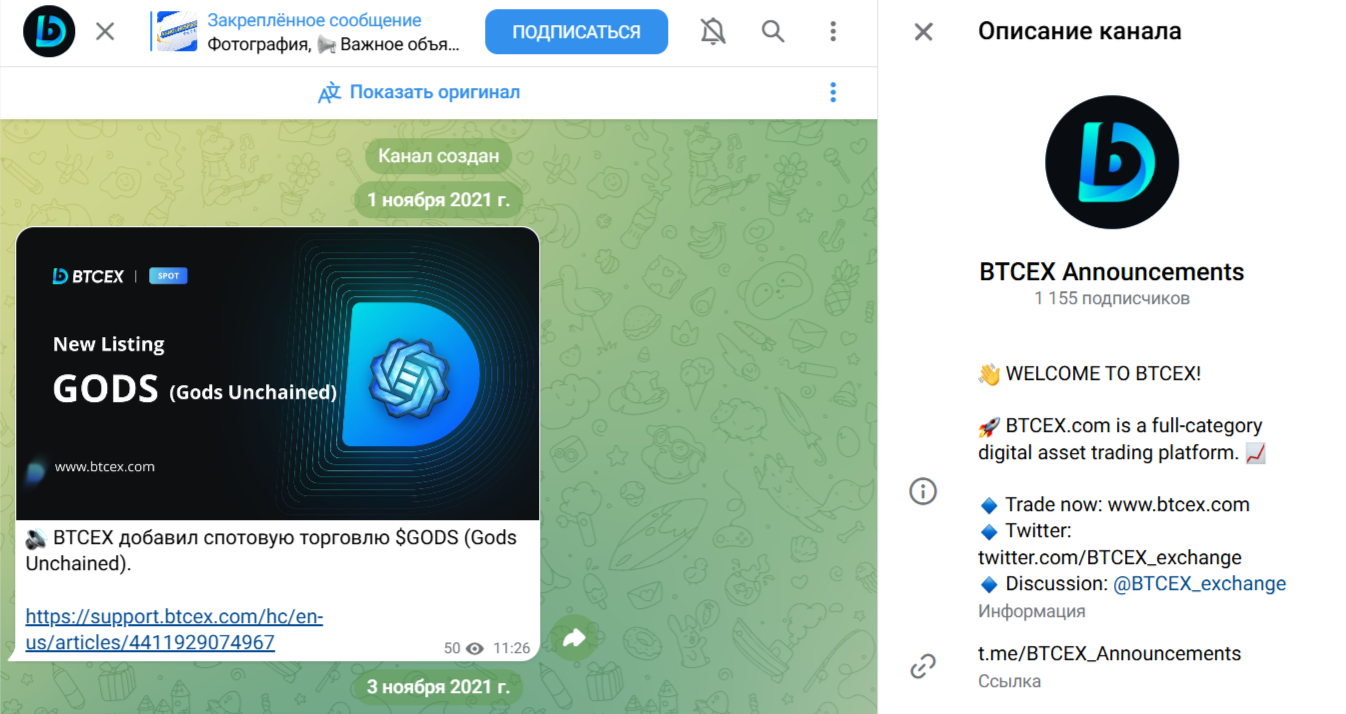Open the large BTCEX channel profile photo

click(1112, 162)
